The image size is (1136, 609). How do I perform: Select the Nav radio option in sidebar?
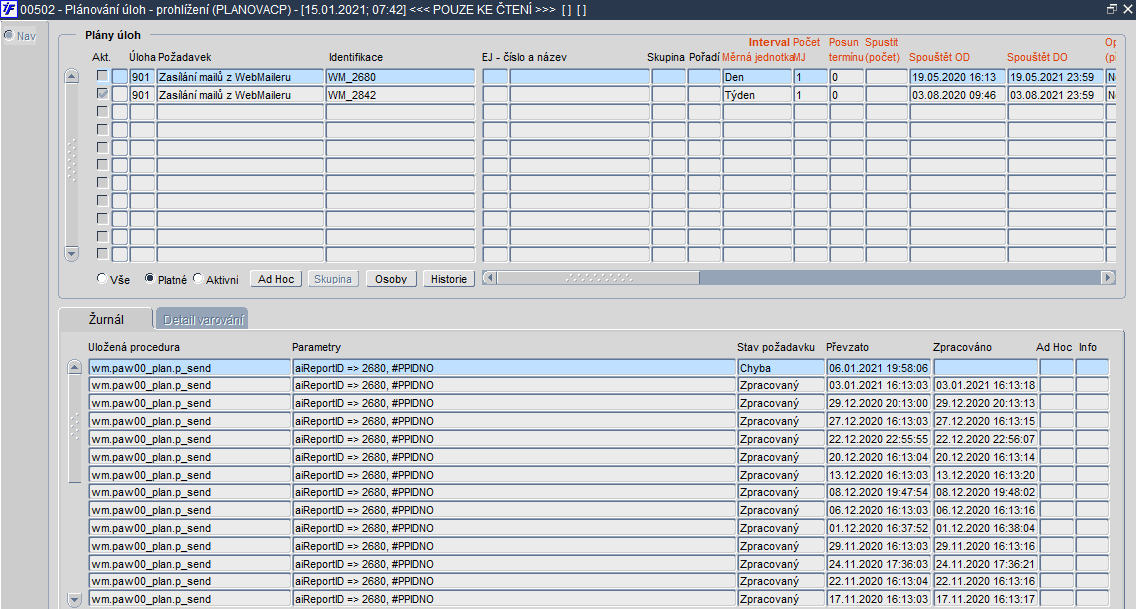(x=9, y=35)
